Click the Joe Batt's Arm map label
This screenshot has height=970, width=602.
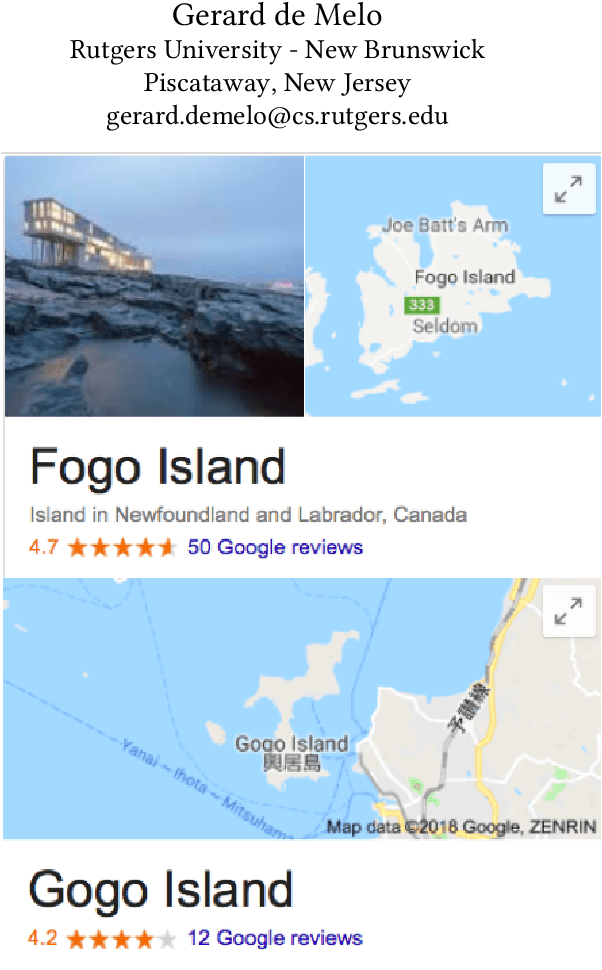point(445,225)
